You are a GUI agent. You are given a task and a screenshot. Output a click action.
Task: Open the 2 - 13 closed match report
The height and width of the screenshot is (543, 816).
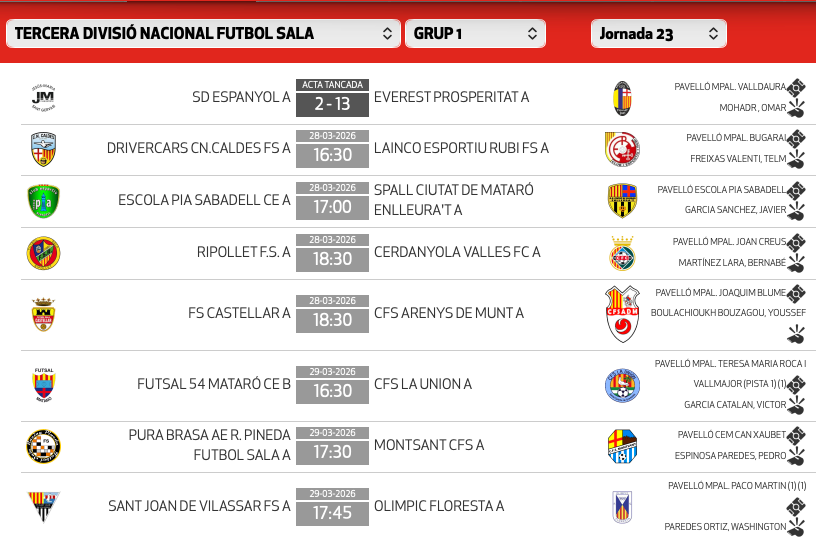tap(332, 103)
